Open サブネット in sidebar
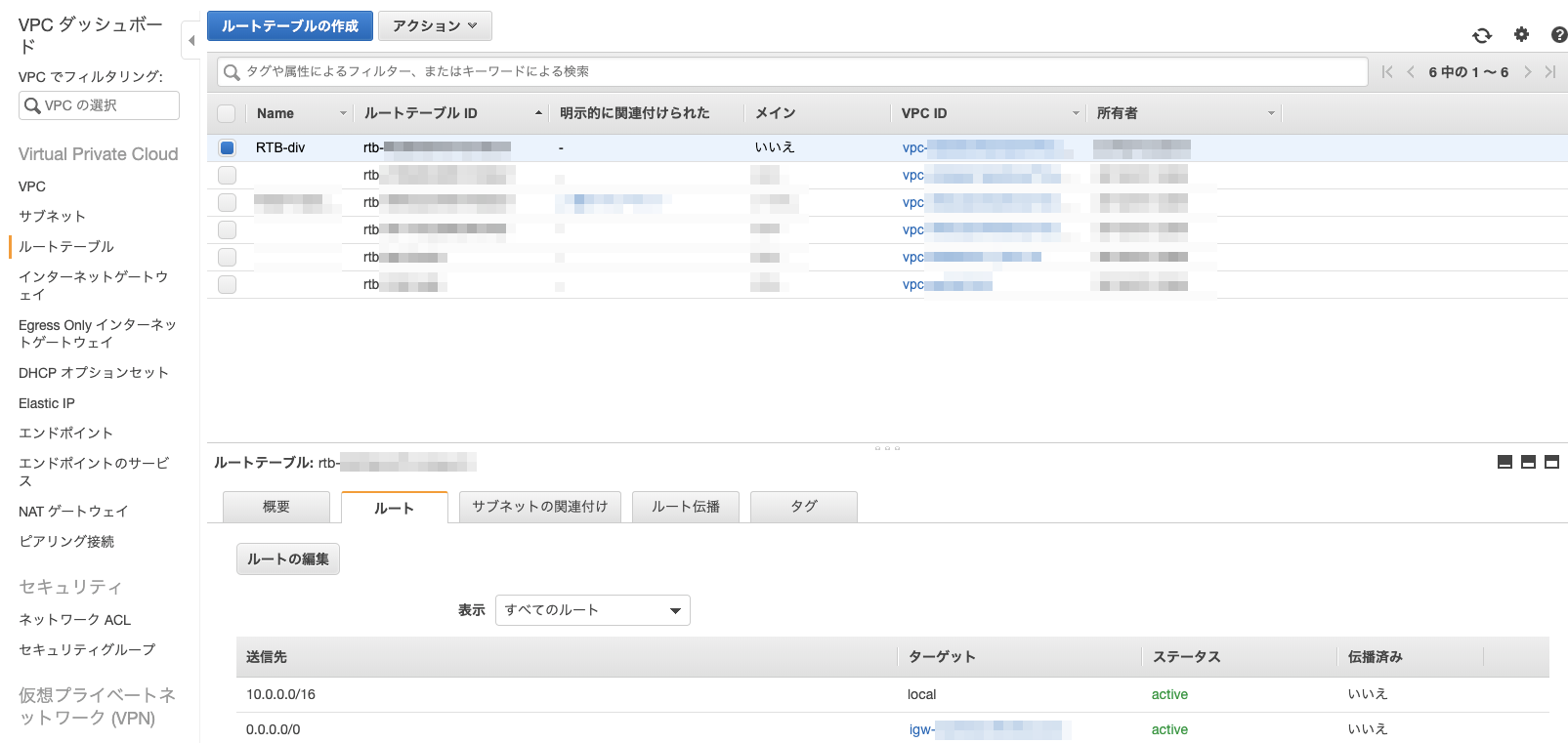Screen dimensions: 1568x743 click(x=52, y=216)
